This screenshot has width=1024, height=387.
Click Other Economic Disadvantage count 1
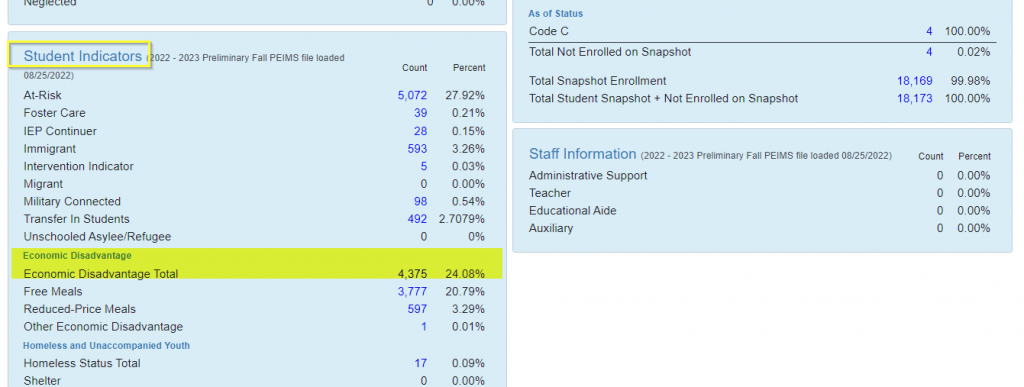424,326
